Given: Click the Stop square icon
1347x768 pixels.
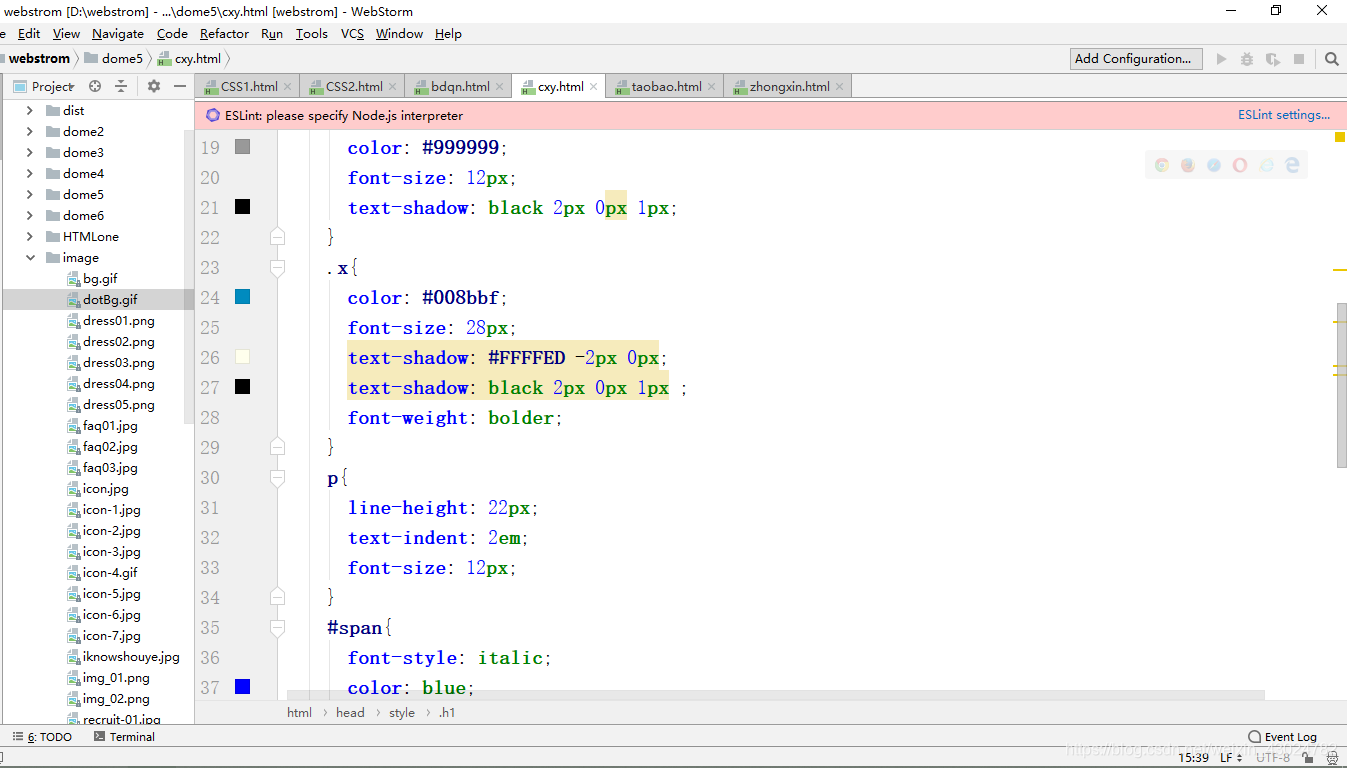Looking at the screenshot, I should pos(1299,59).
